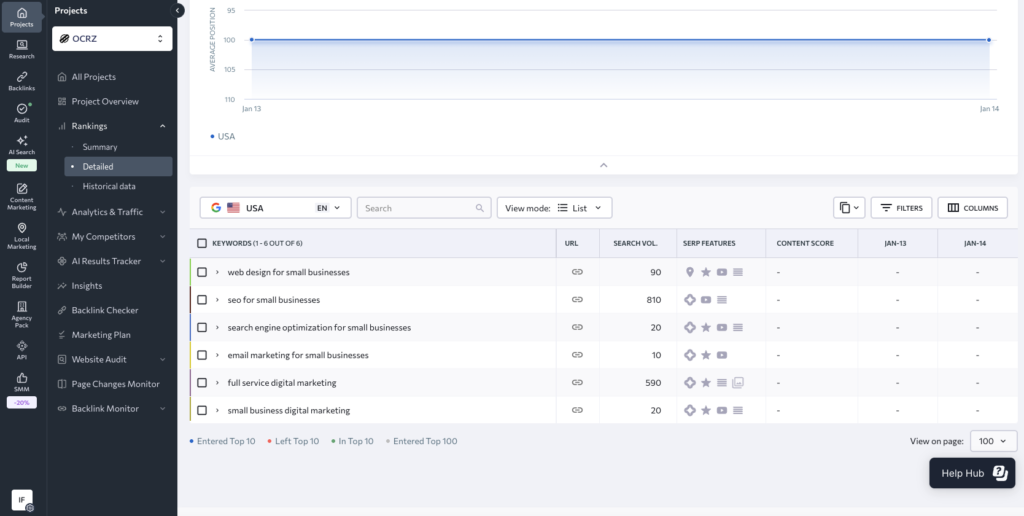Go to Summary under Rankings
1024x516 pixels.
tap(100, 147)
